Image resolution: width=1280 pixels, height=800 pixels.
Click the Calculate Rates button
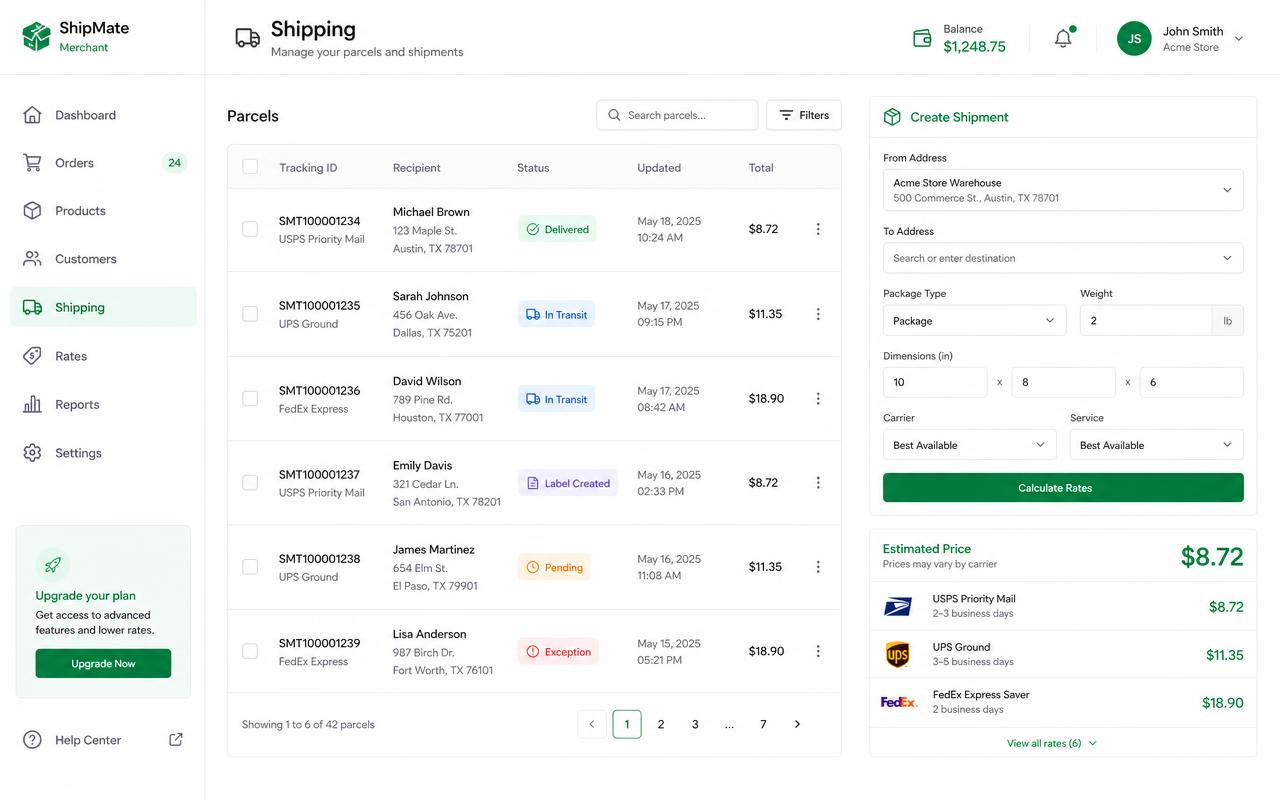[x=1063, y=488]
